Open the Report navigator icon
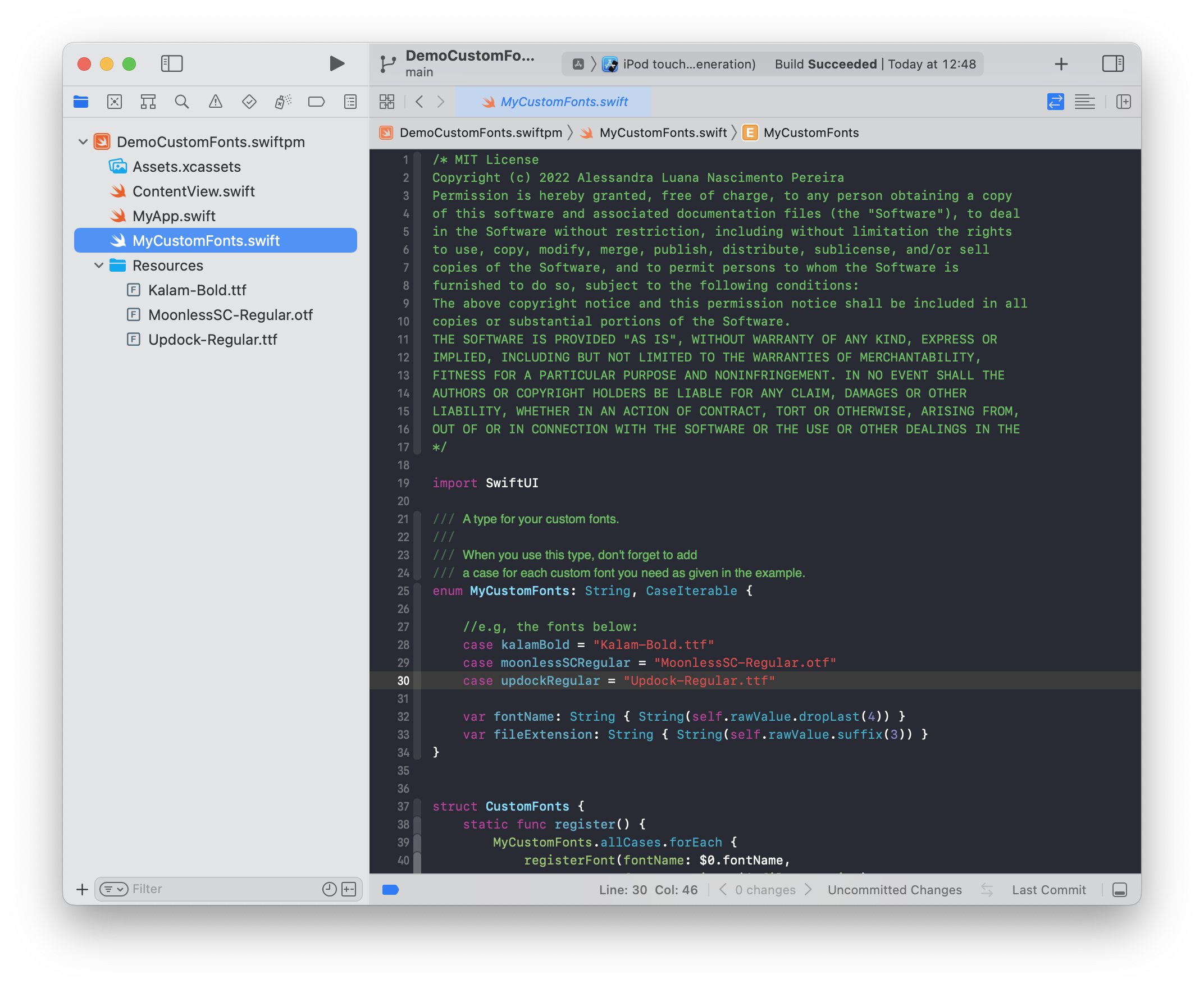 (x=350, y=102)
